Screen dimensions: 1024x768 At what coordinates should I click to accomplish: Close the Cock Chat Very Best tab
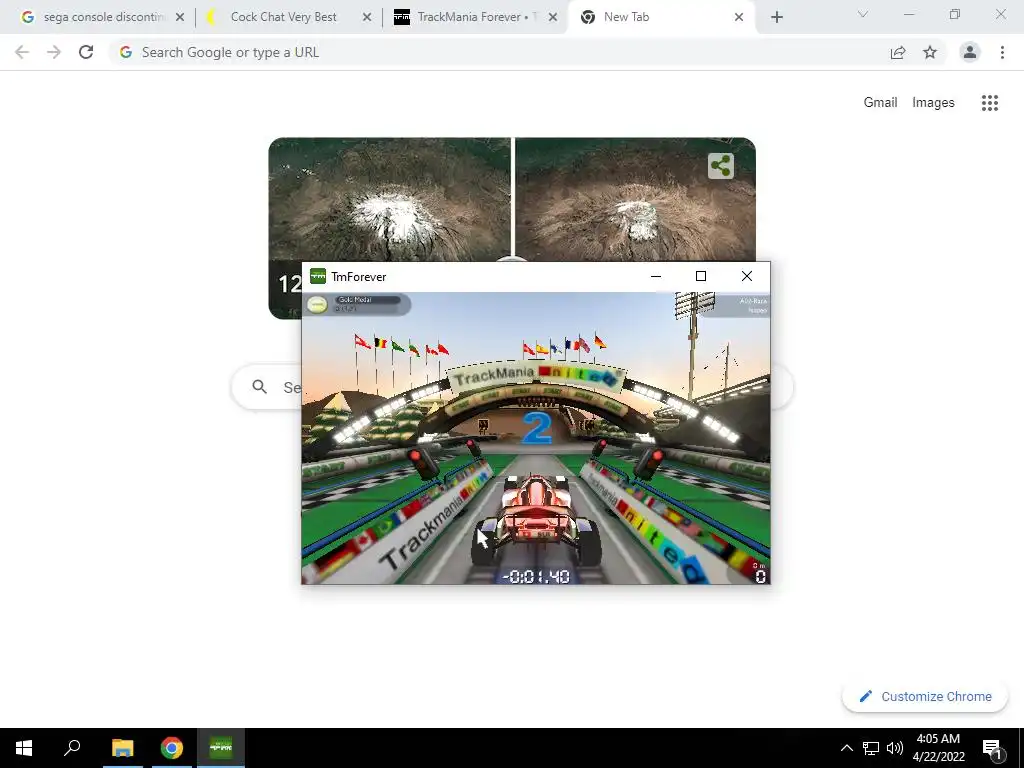367,17
